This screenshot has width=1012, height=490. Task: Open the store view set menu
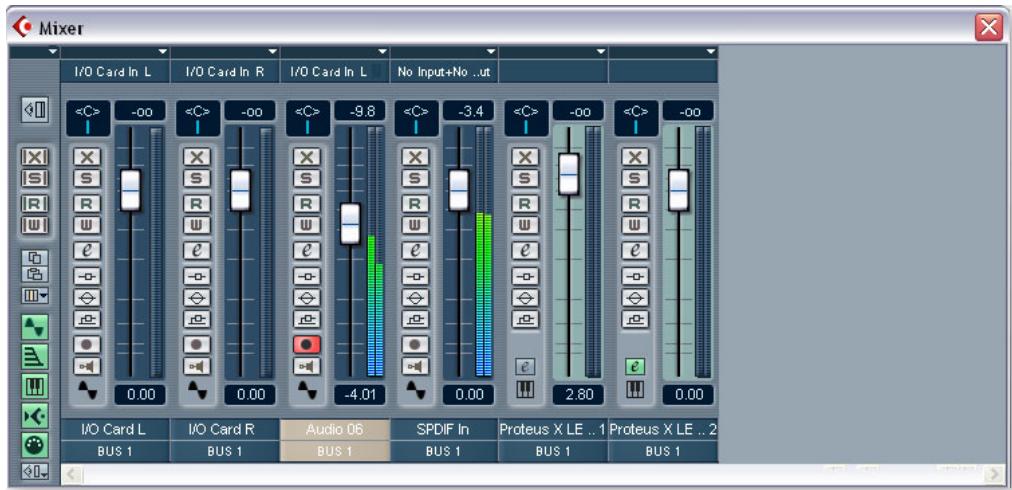34,473
